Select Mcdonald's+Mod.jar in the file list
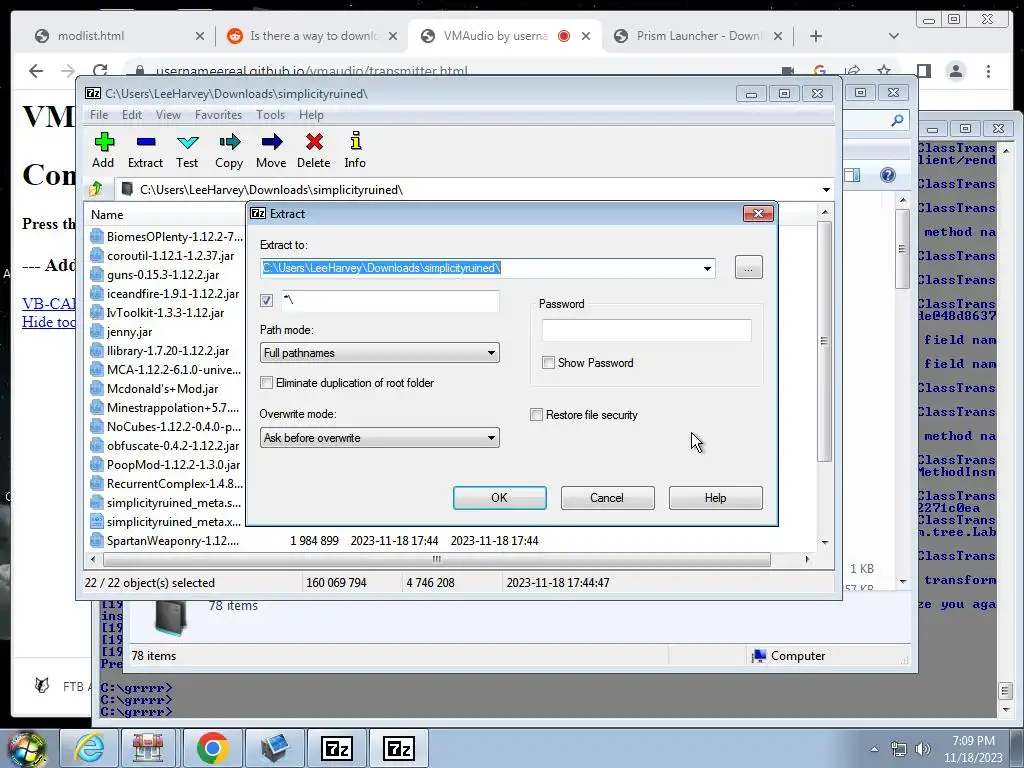 pyautogui.click(x=163, y=389)
